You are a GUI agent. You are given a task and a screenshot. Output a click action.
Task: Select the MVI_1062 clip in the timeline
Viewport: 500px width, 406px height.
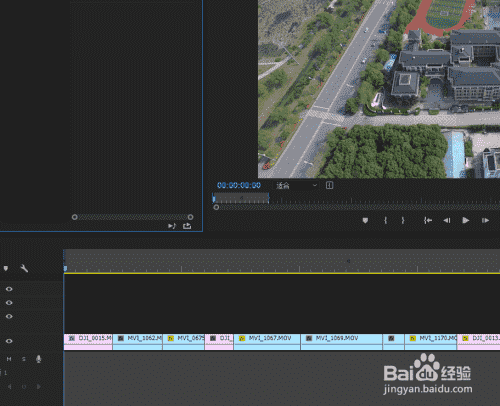138,342
